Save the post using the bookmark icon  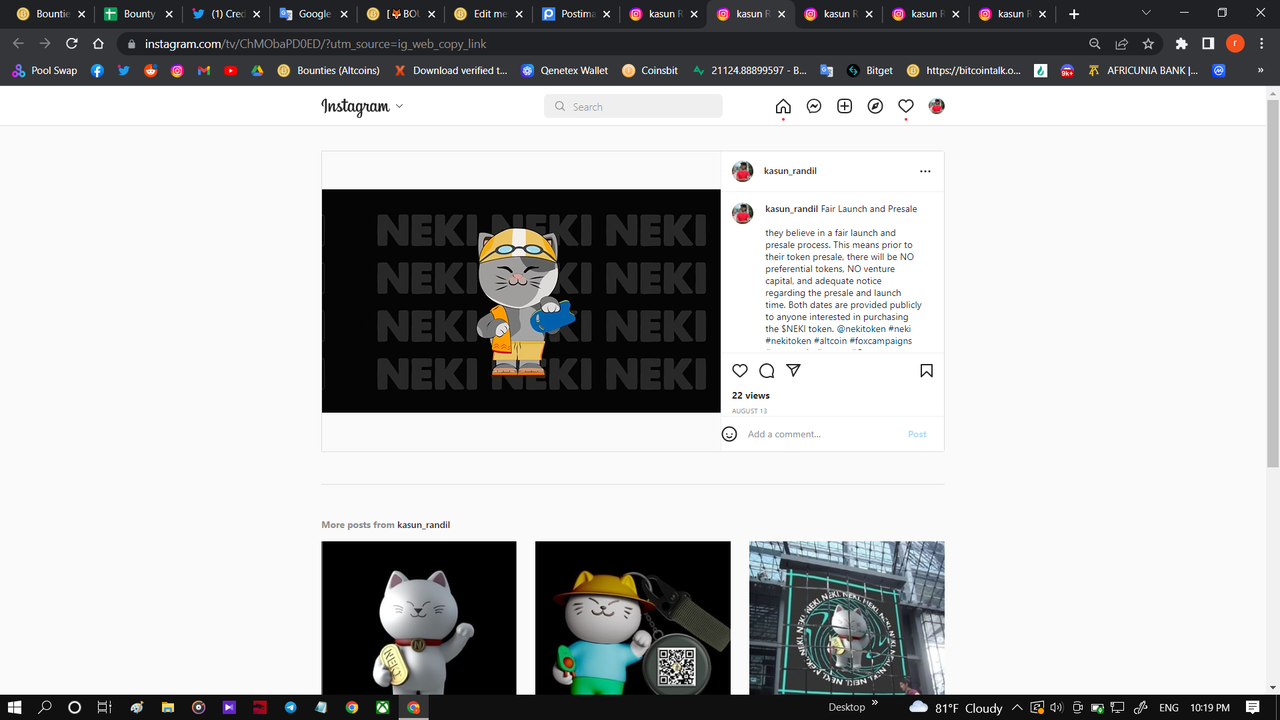[x=926, y=370]
